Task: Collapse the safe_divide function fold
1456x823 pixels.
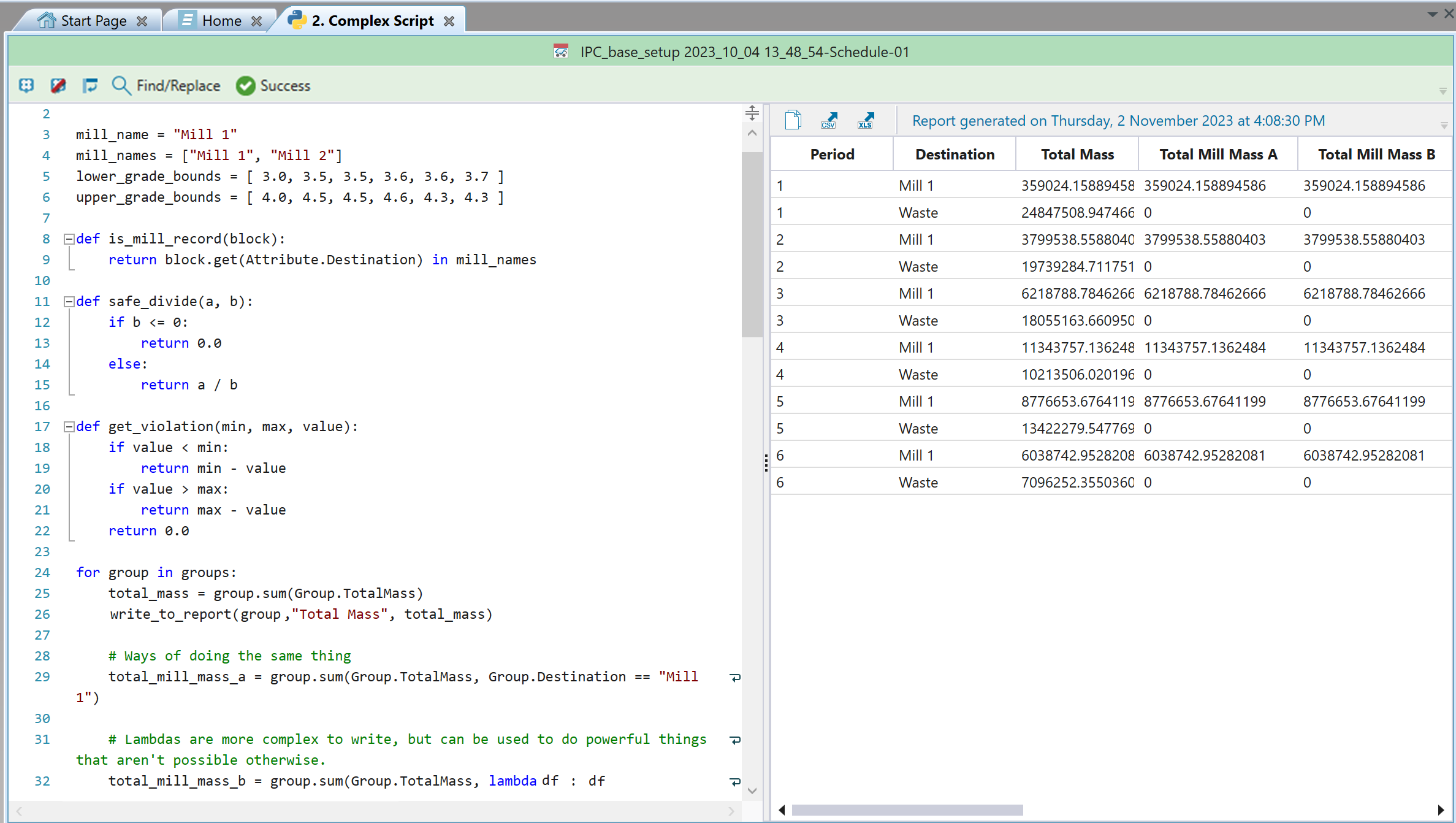Action: click(69, 301)
